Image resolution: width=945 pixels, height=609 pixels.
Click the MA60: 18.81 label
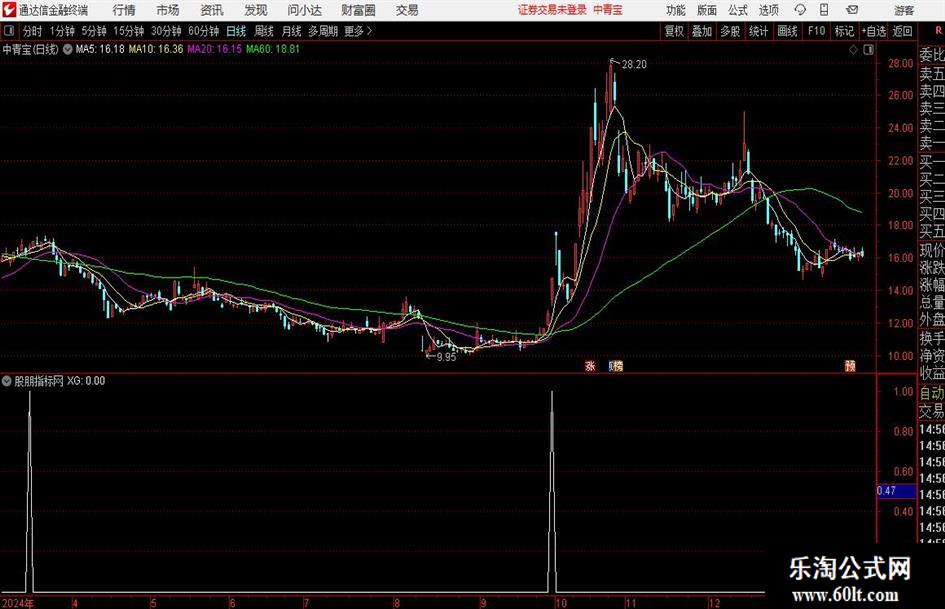click(272, 49)
